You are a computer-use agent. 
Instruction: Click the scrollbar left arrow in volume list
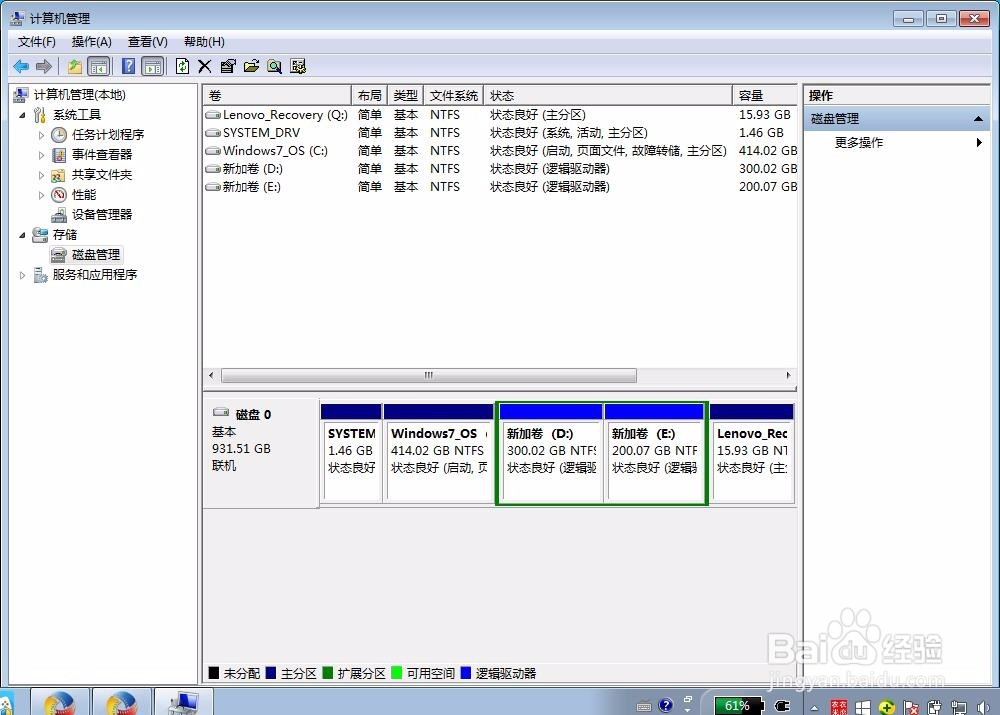(211, 376)
